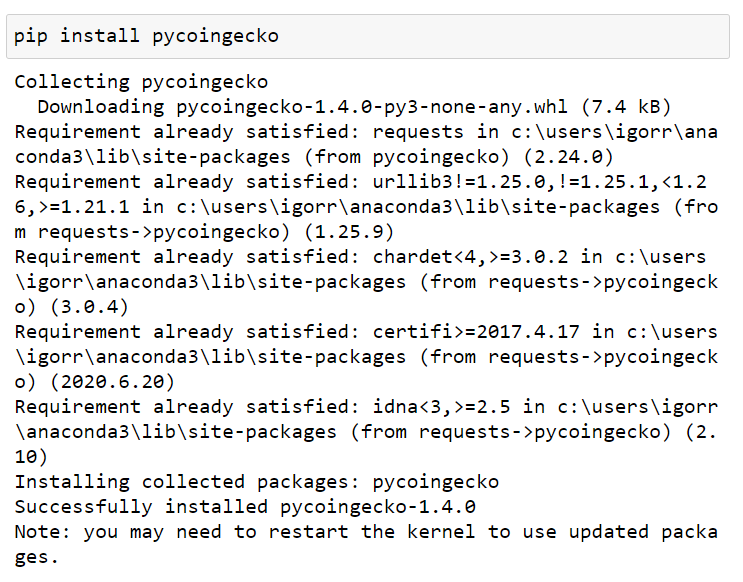Click 'pycoingecko' in the code cell input
Image resolution: width=743 pixels, height=582 pixels.
pos(216,36)
